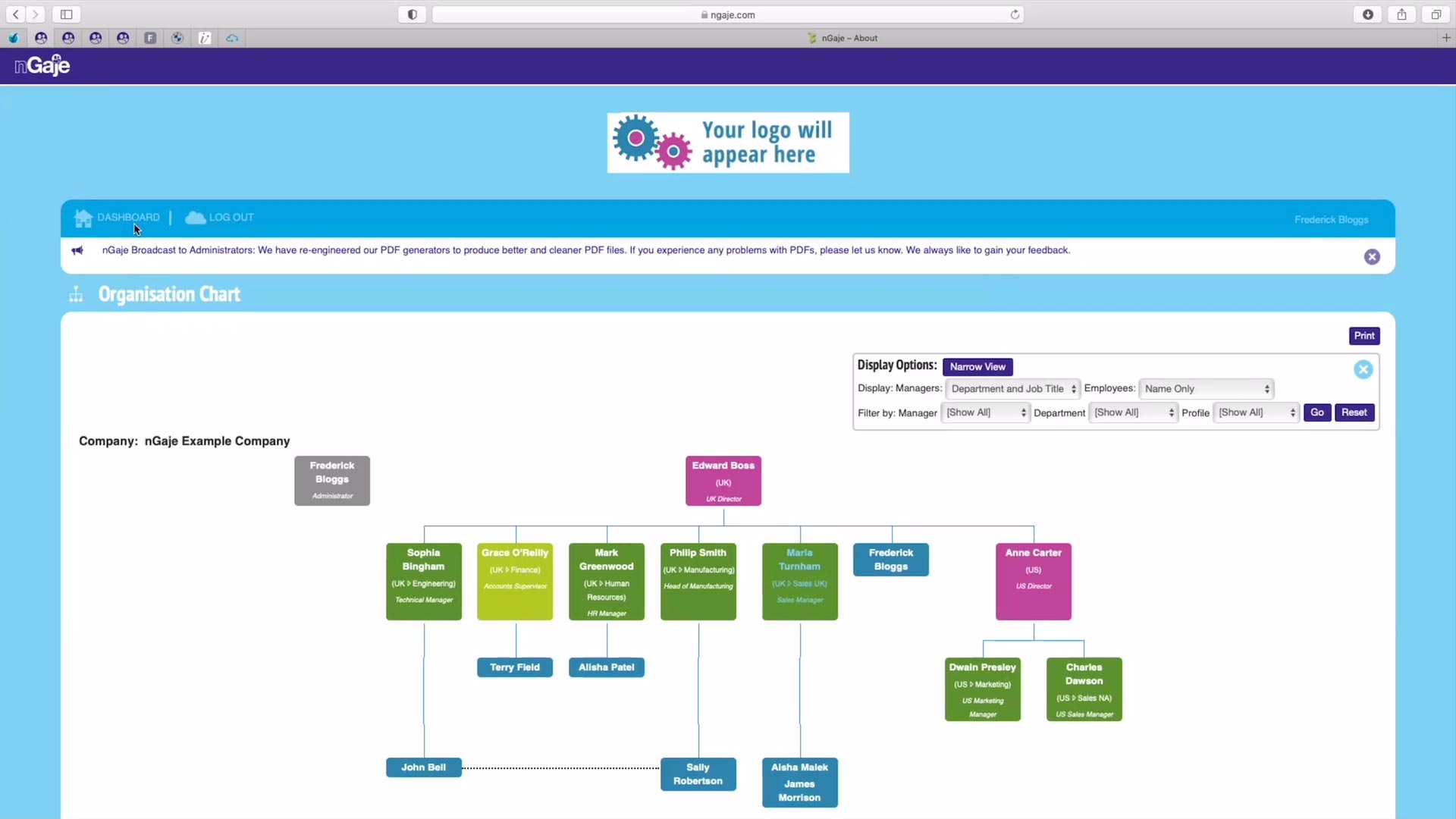Click the Safari back arrow
1456x819 pixels.
click(16, 14)
